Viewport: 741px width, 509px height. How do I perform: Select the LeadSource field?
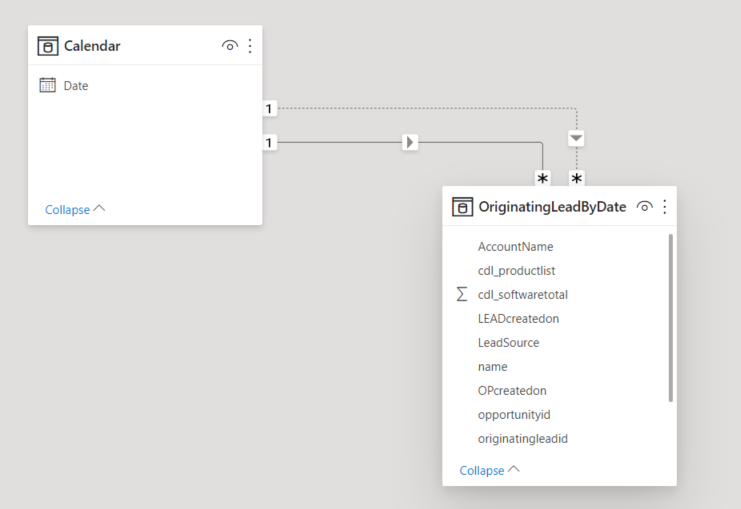pyautogui.click(x=508, y=343)
